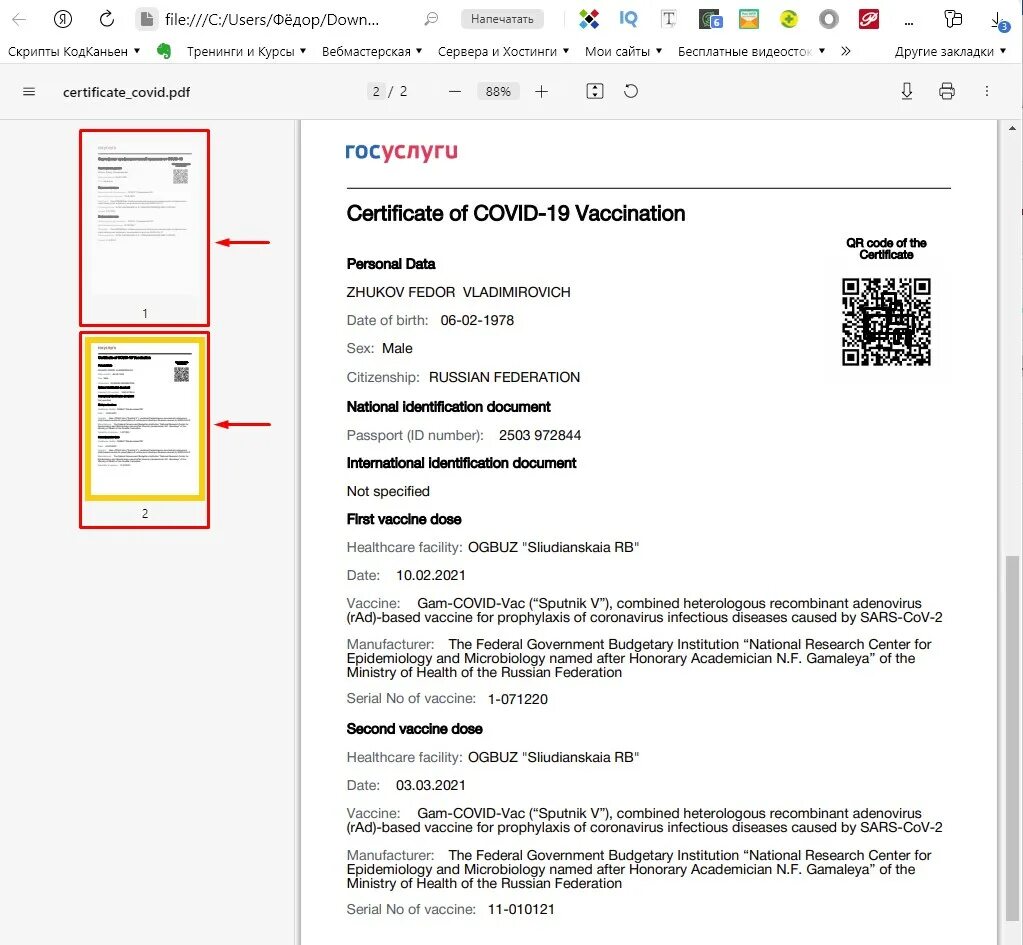Select page 2 thumbnail
1023x945 pixels.
[144, 418]
